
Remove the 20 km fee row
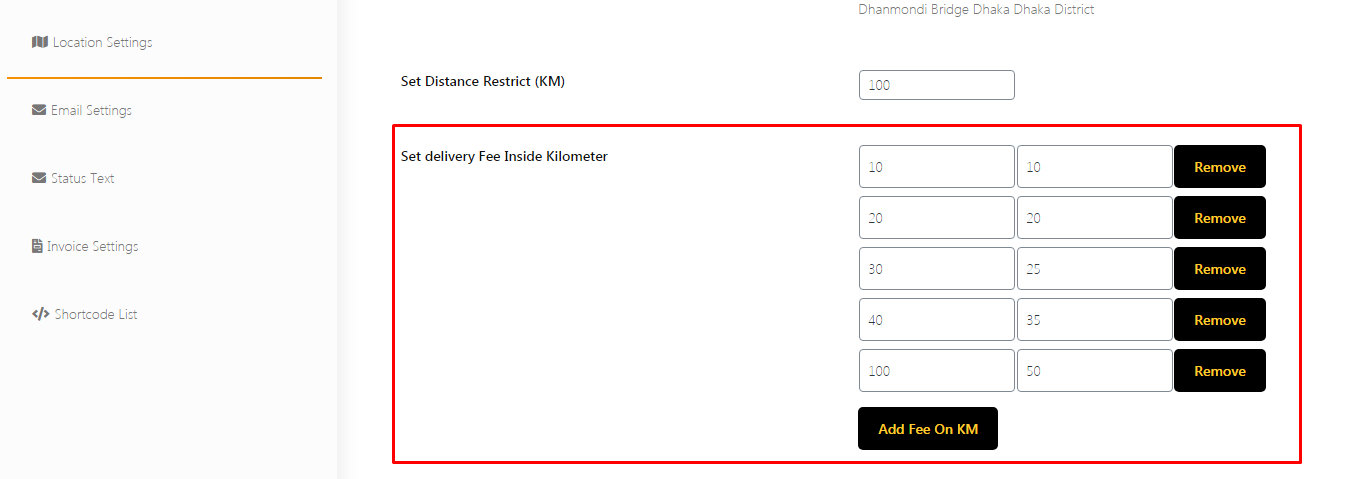1219,218
